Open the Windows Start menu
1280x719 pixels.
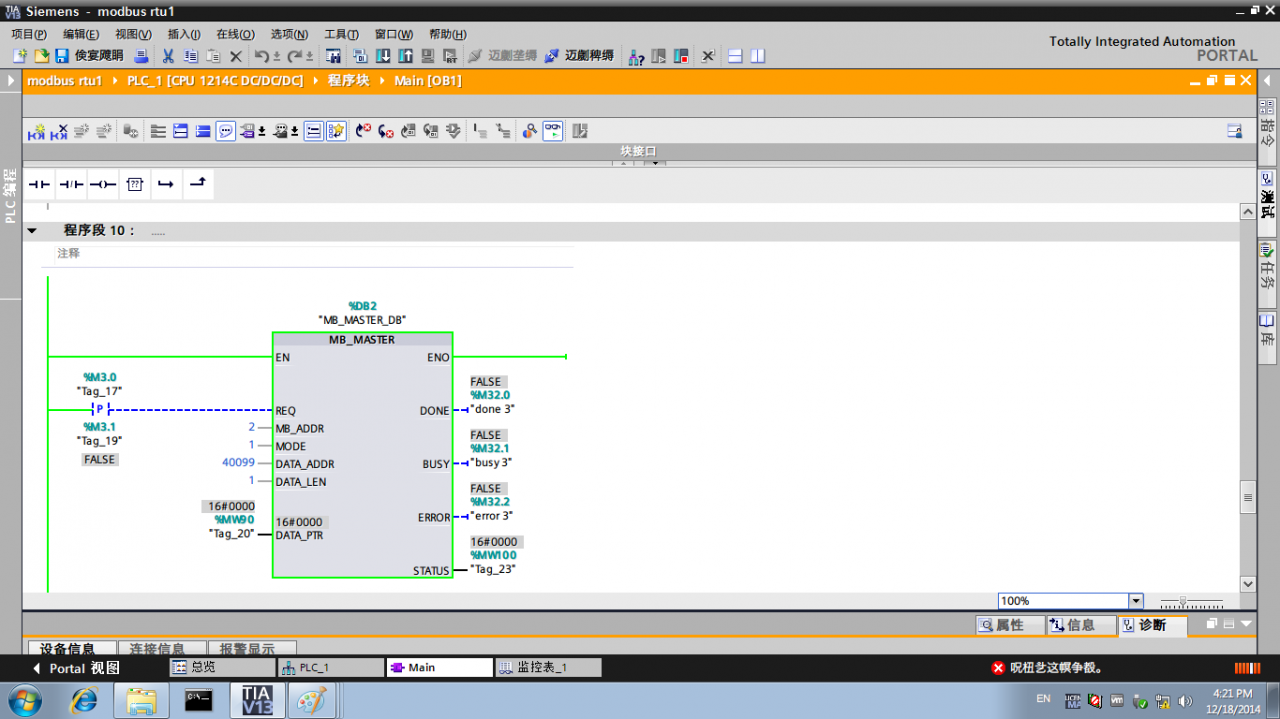click(23, 699)
